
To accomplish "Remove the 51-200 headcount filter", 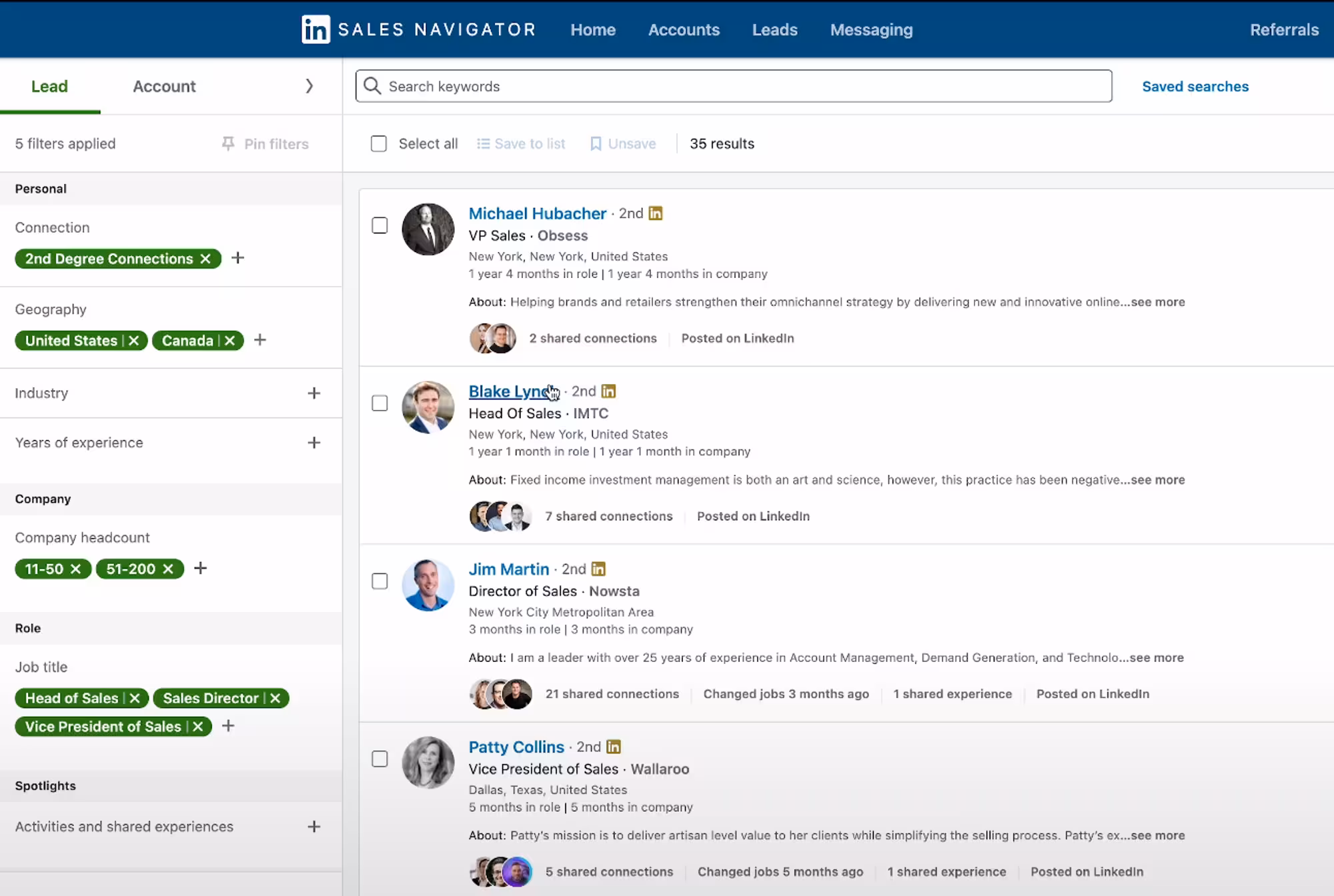I will pos(168,569).
